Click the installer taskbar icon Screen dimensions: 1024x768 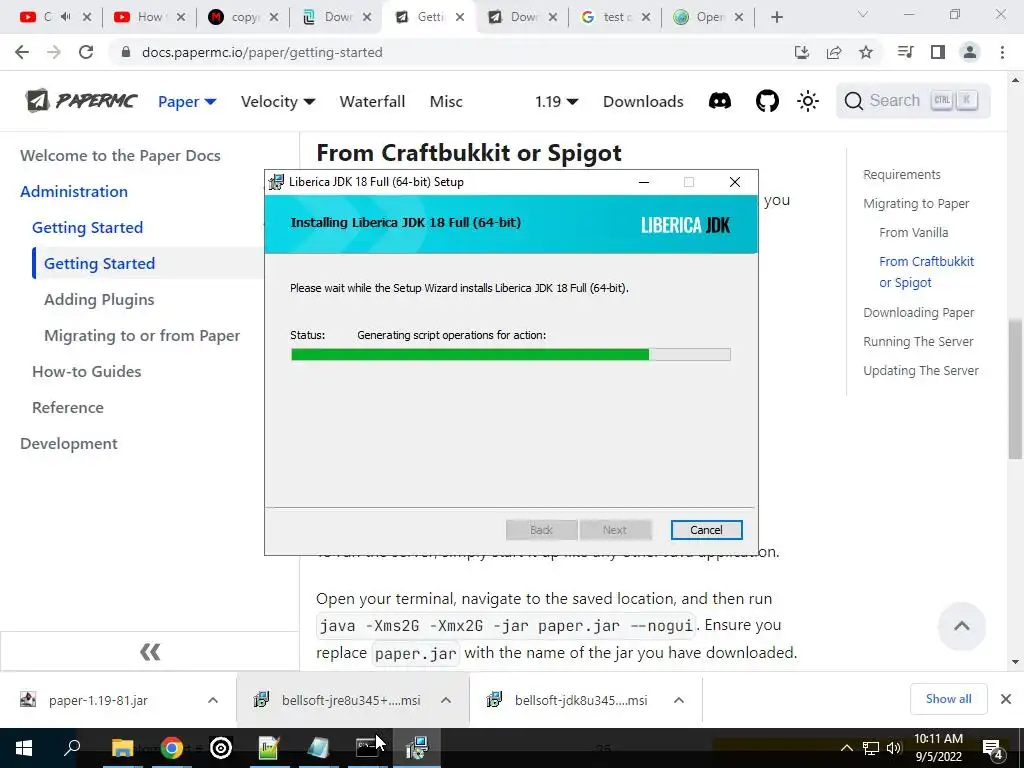click(416, 748)
